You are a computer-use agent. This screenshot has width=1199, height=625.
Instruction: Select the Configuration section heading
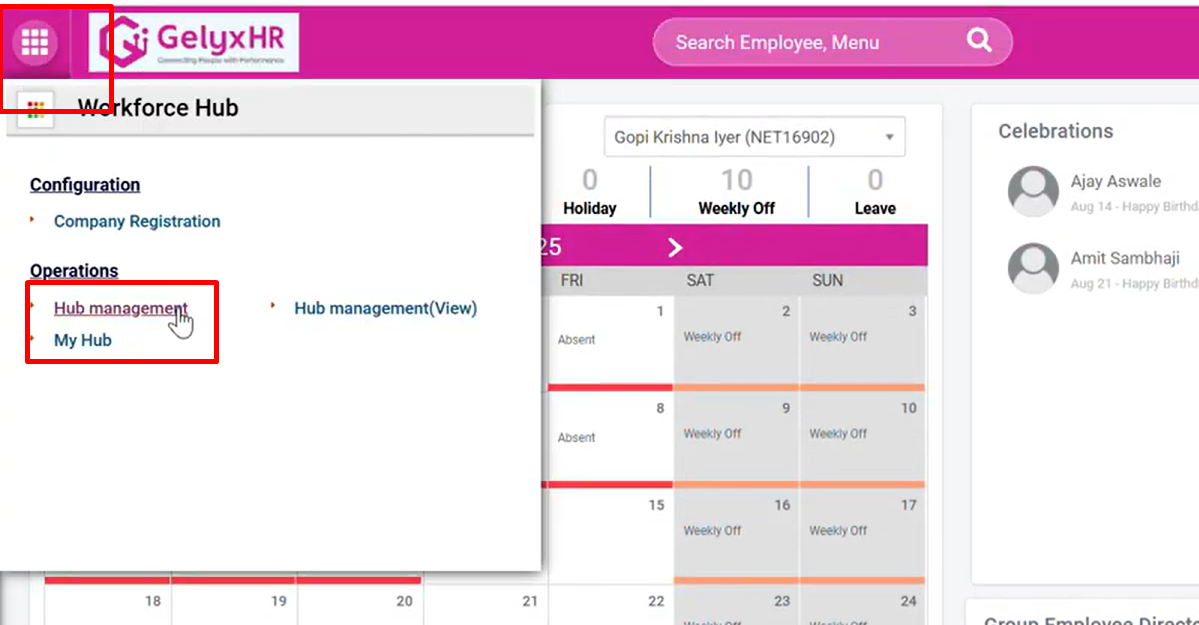[x=85, y=185]
